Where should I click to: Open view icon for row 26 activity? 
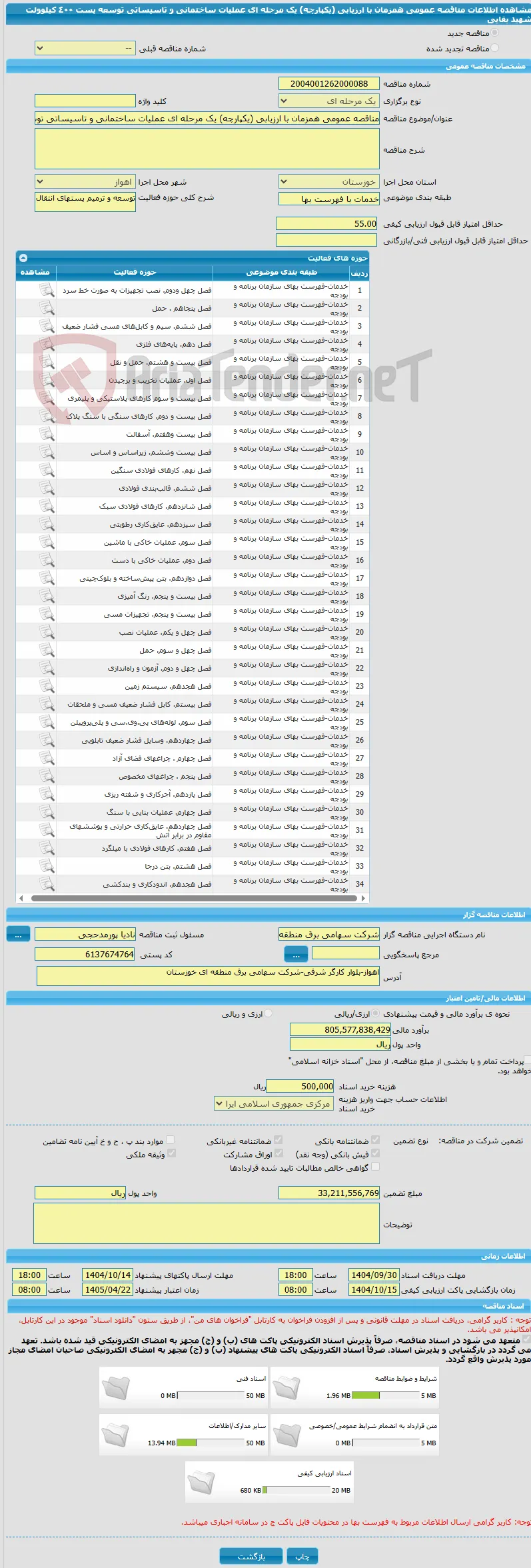click(46, 740)
